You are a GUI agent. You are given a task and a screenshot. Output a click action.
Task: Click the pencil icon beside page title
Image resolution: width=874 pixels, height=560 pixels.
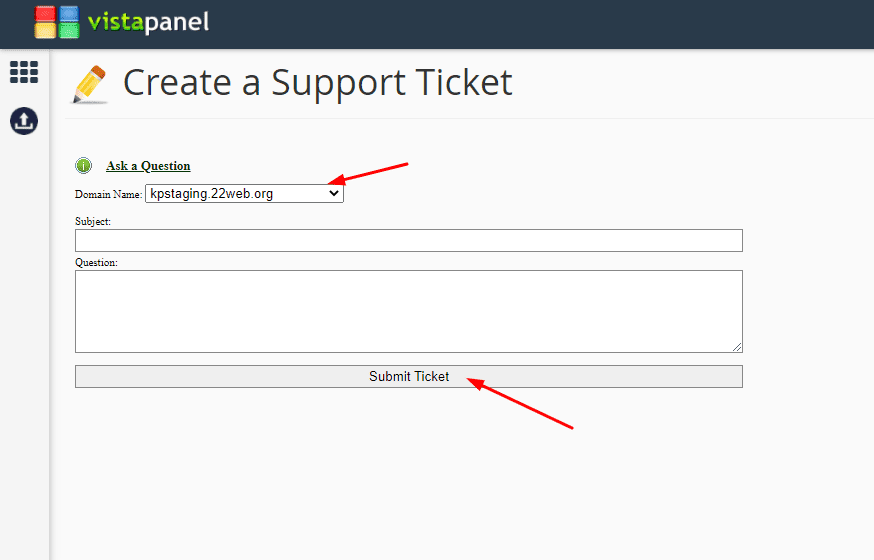coord(90,84)
